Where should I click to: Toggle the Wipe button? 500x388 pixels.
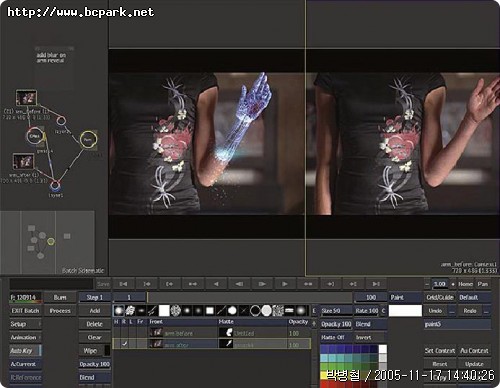[90, 351]
